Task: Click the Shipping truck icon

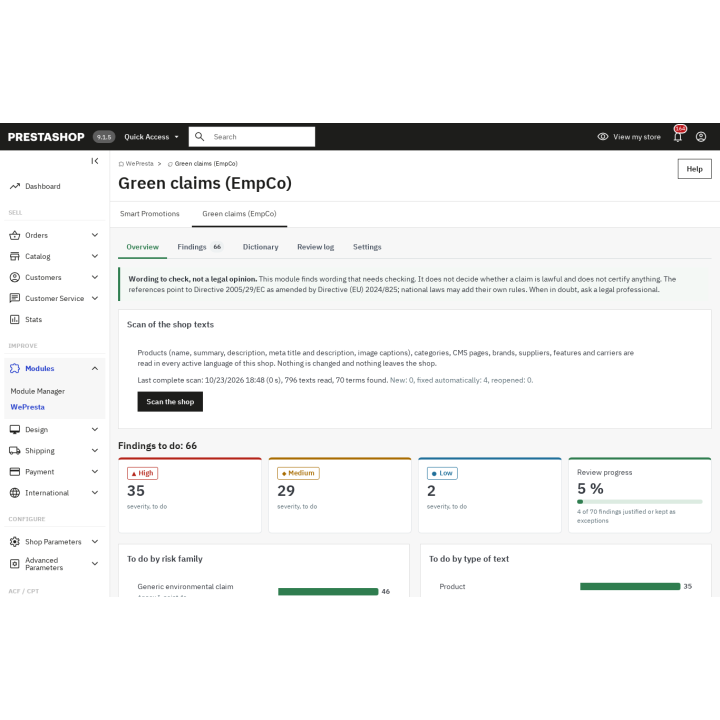Action: 15,450
